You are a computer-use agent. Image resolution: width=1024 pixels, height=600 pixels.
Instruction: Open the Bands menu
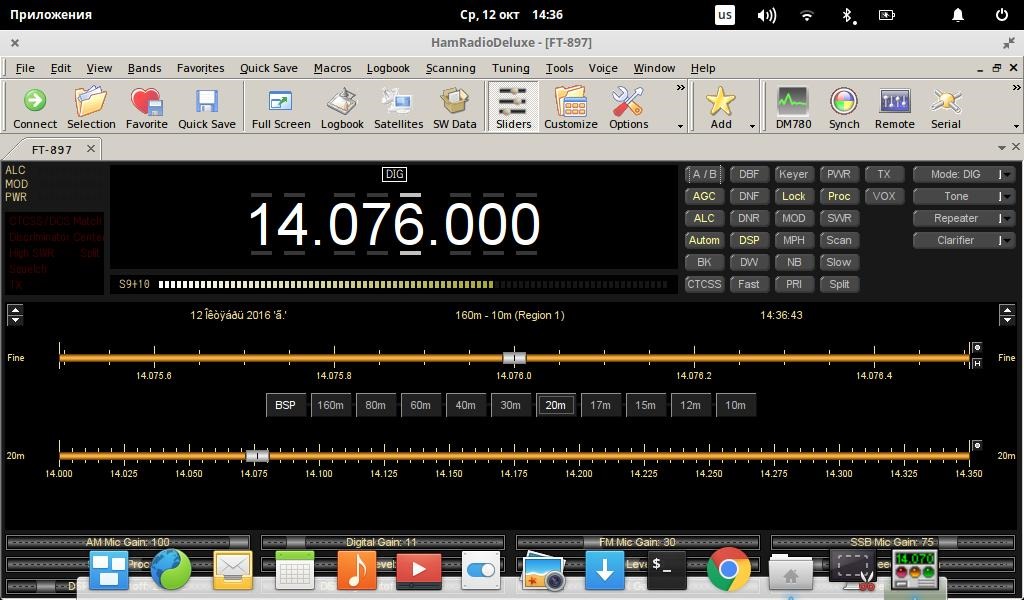coord(144,68)
